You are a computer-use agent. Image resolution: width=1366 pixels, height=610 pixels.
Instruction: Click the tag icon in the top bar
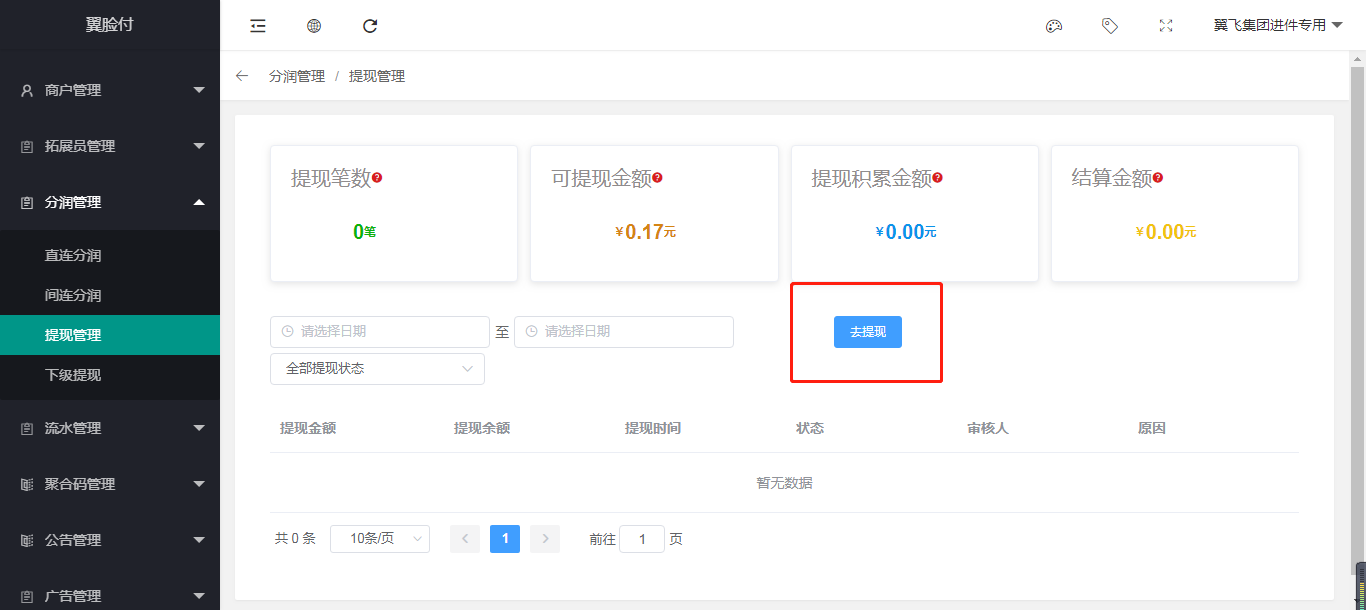[x=1110, y=26]
